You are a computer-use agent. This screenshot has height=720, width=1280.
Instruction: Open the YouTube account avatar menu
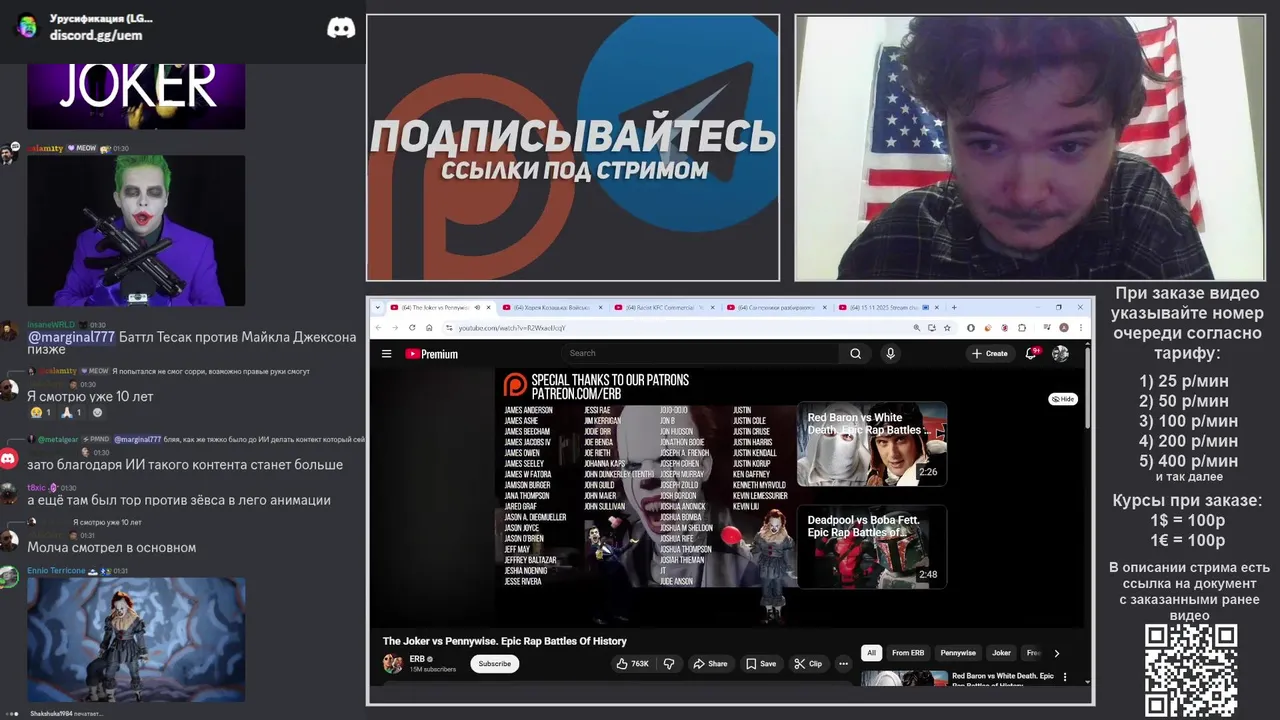click(x=1060, y=353)
